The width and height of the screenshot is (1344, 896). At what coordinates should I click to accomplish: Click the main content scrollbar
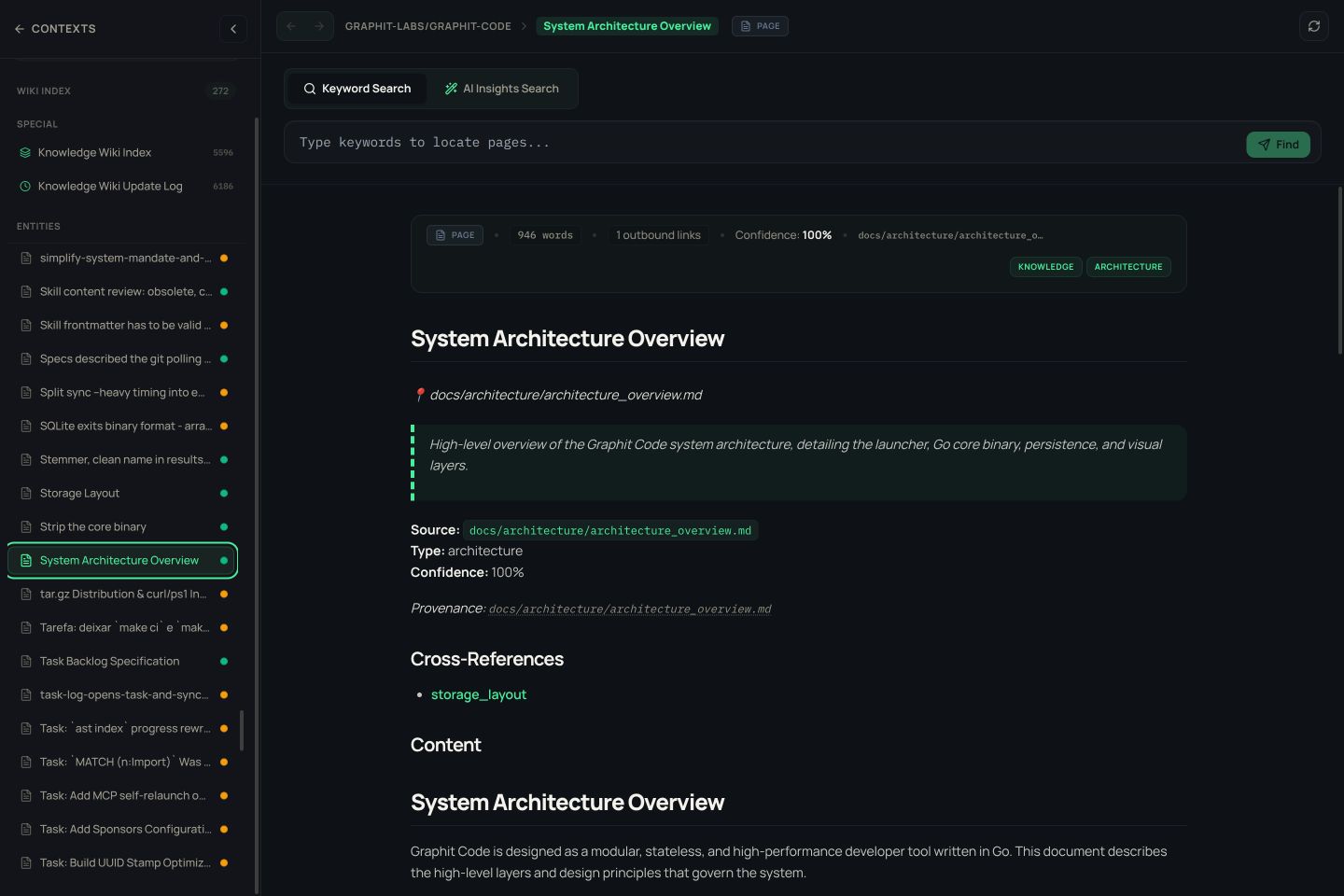pos(1340,271)
